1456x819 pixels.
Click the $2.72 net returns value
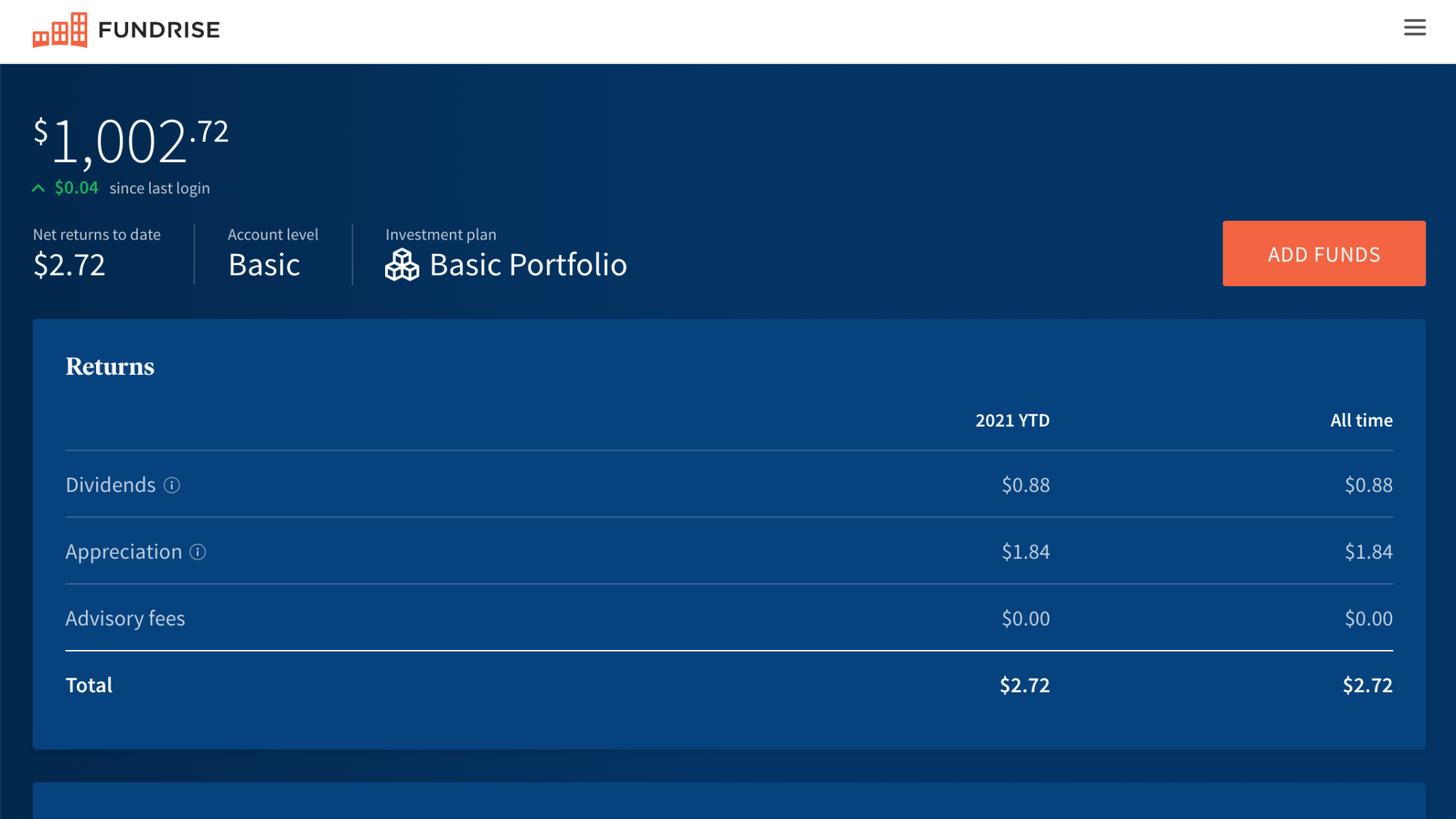coord(69,265)
